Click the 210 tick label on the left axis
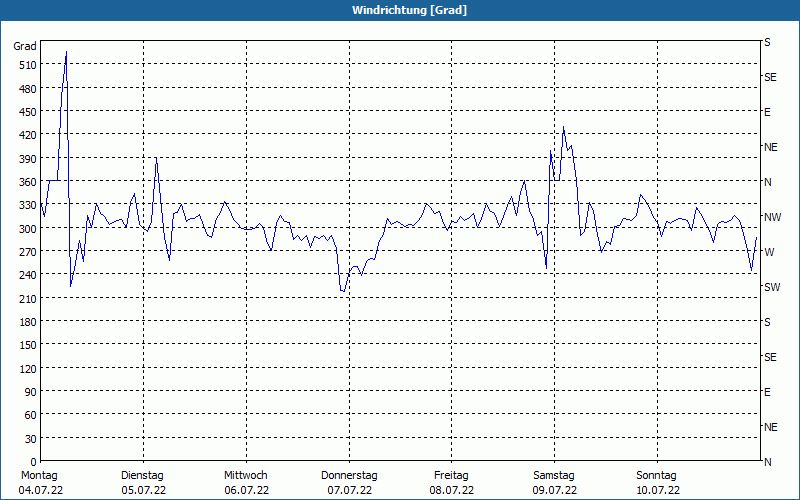 pos(25,298)
